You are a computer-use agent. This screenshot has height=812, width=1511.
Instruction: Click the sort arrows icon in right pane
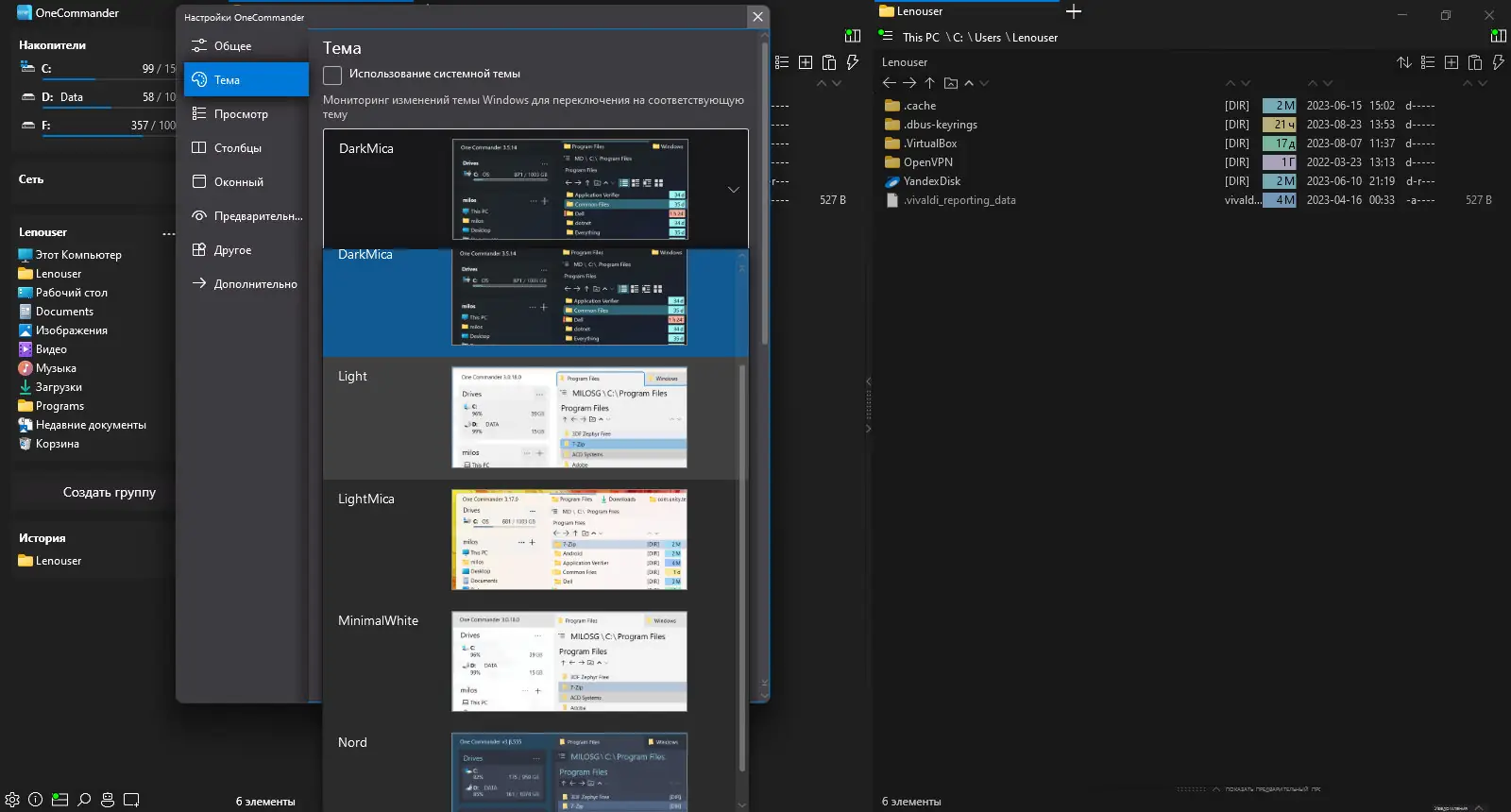(x=1404, y=62)
